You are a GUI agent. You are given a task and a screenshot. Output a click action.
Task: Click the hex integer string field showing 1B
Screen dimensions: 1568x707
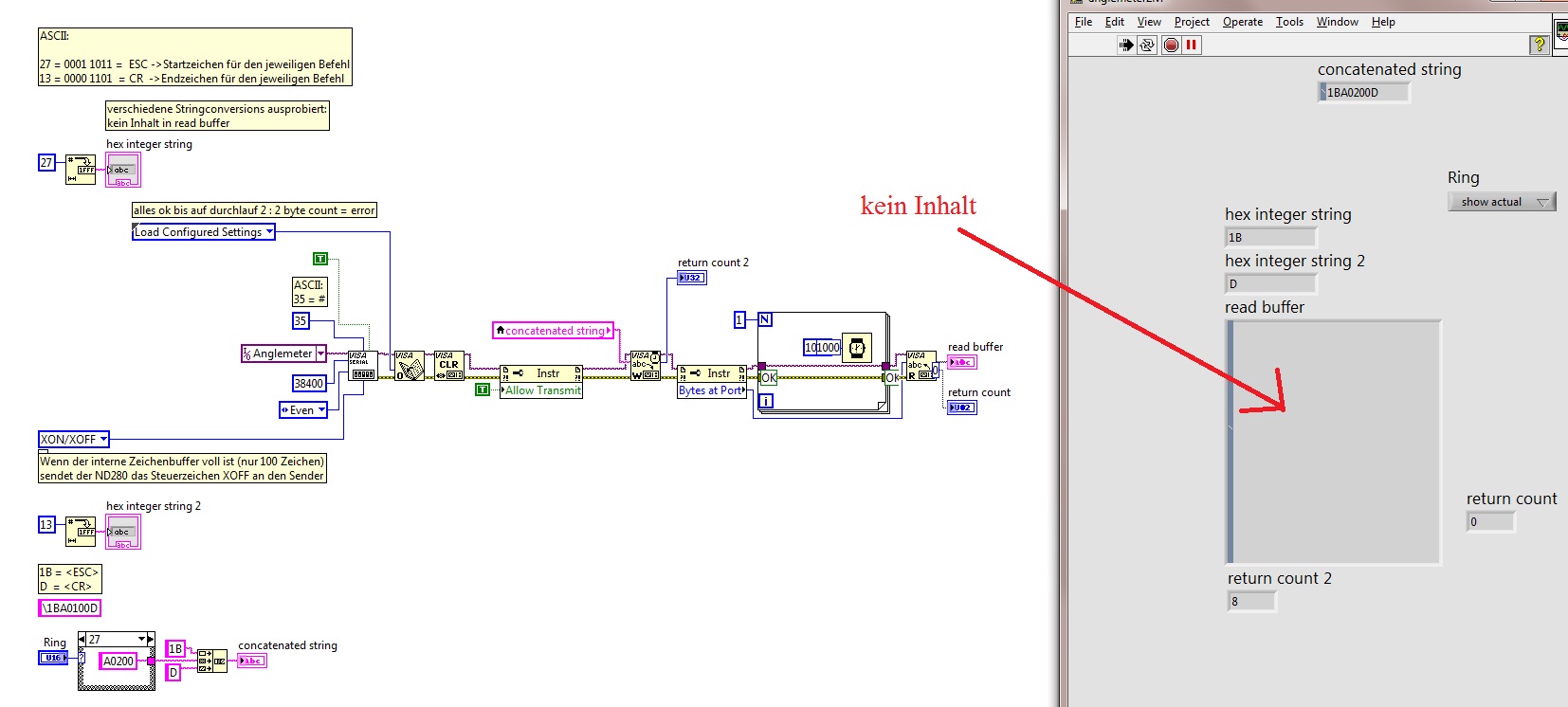(x=1271, y=237)
